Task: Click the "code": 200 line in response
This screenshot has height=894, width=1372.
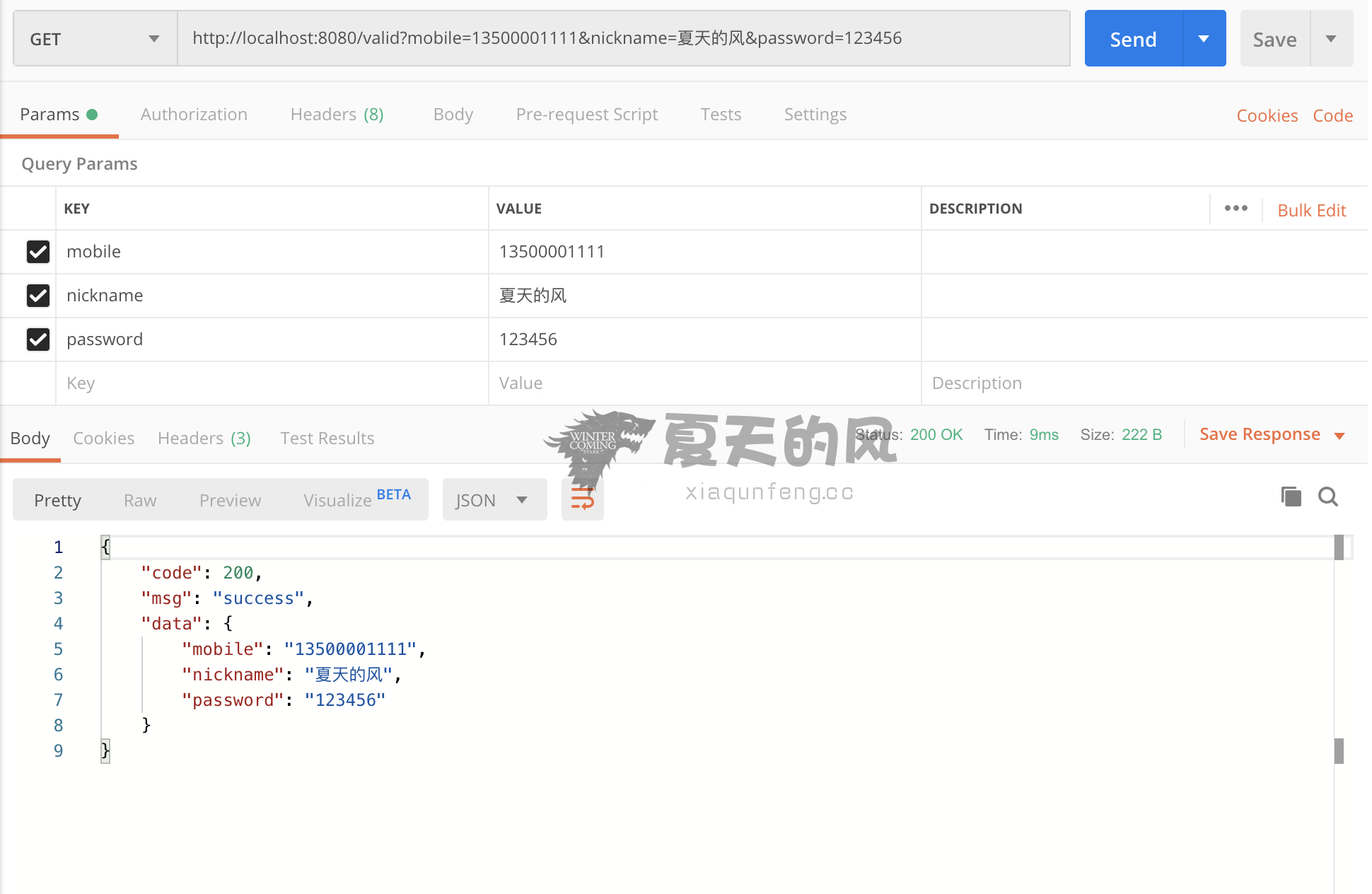Action: 202,573
